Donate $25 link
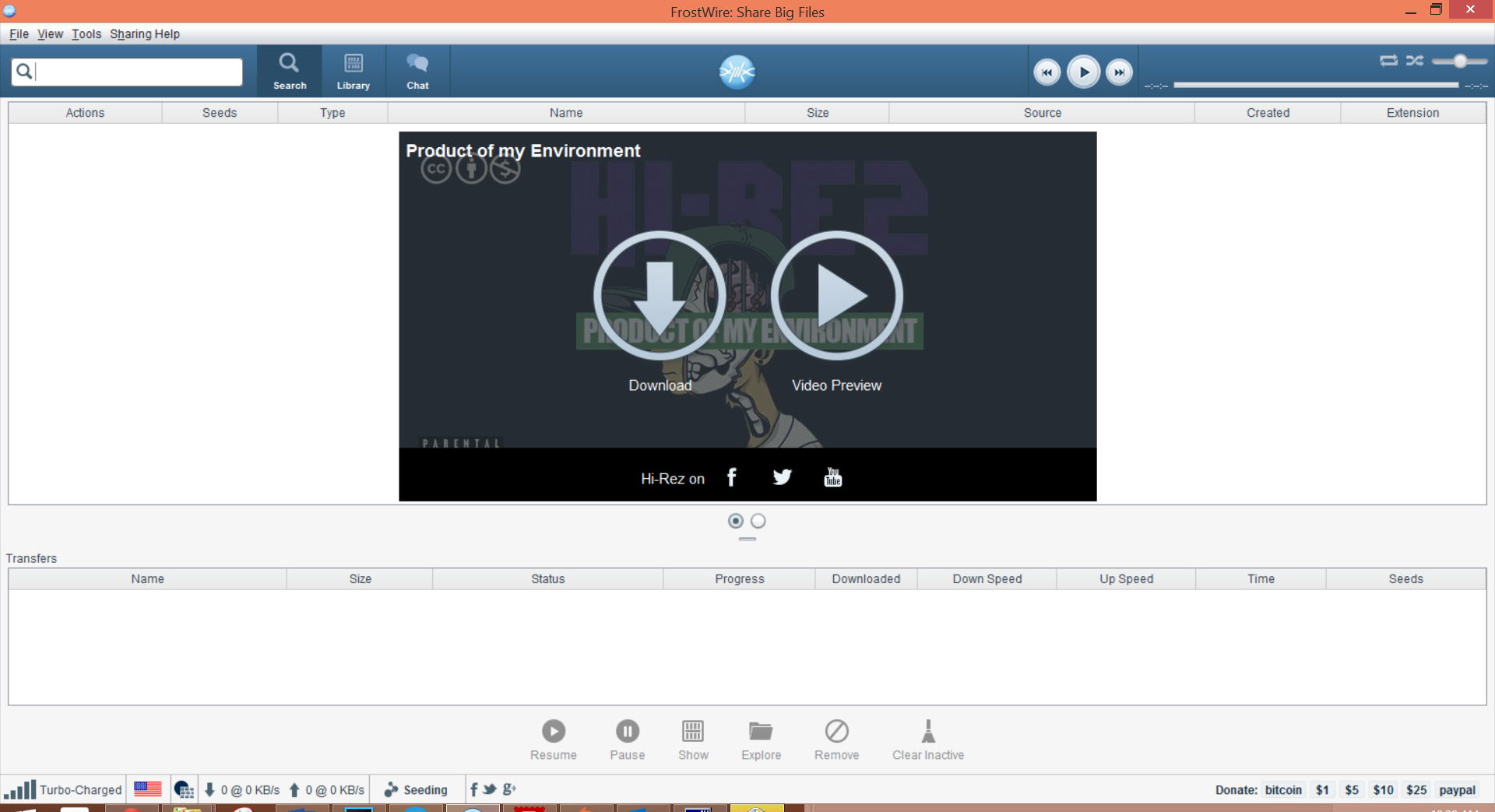Image resolution: width=1495 pixels, height=812 pixels. tap(1416, 789)
